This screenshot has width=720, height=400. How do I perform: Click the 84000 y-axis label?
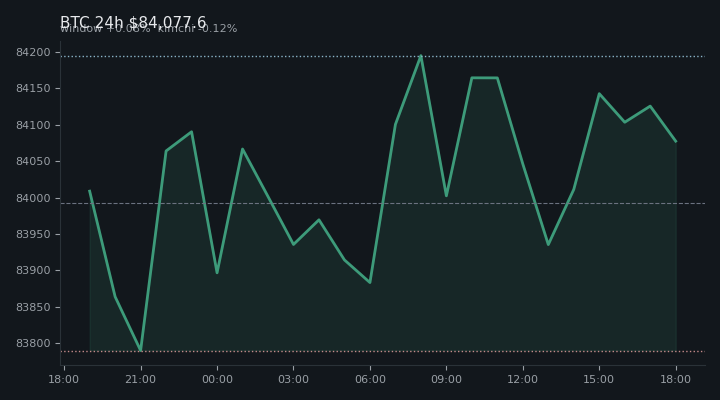[33, 198]
